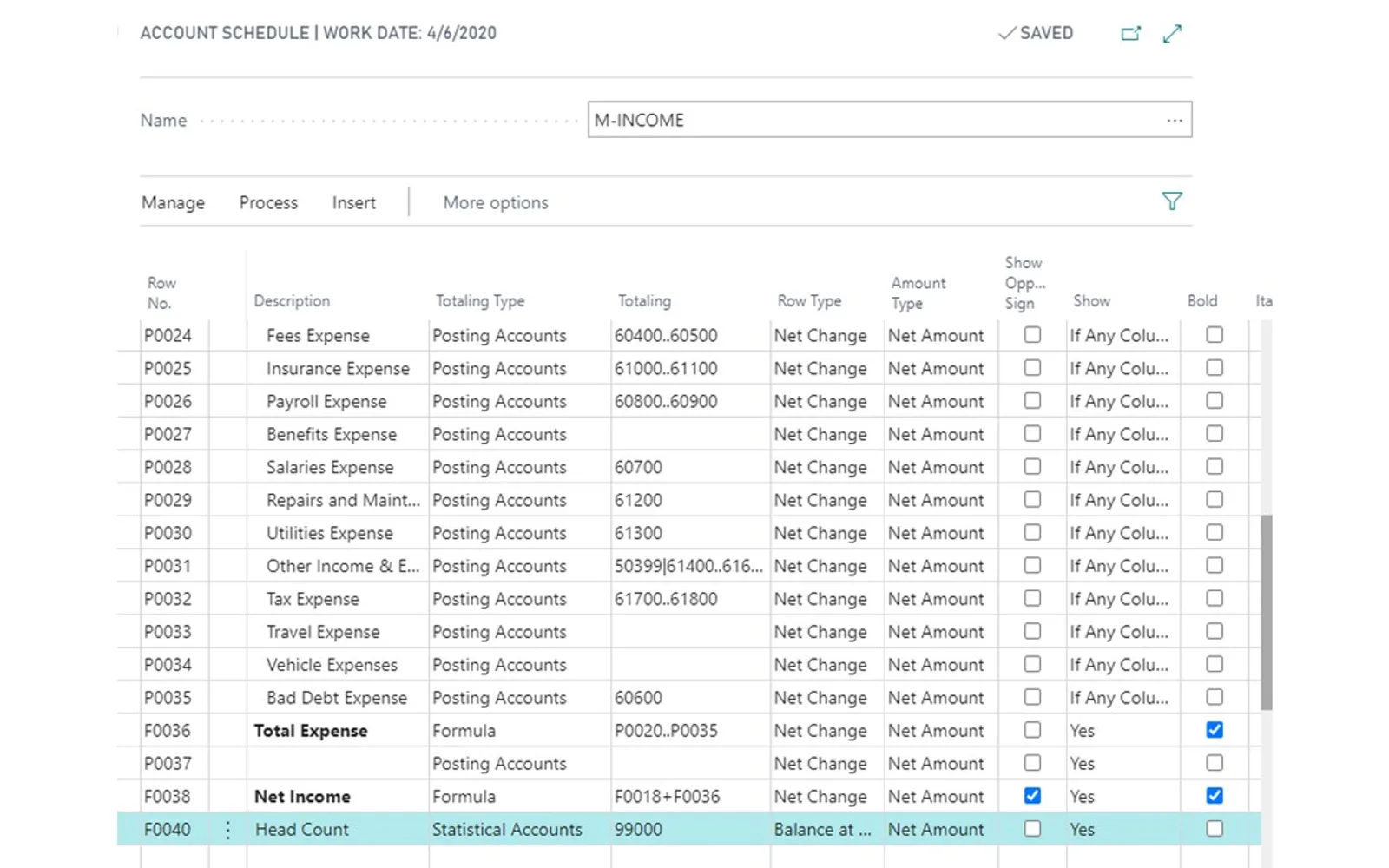The width and height of the screenshot is (1389, 868).
Task: Select Totaling Type Formula for Net Income
Action: 519,797
